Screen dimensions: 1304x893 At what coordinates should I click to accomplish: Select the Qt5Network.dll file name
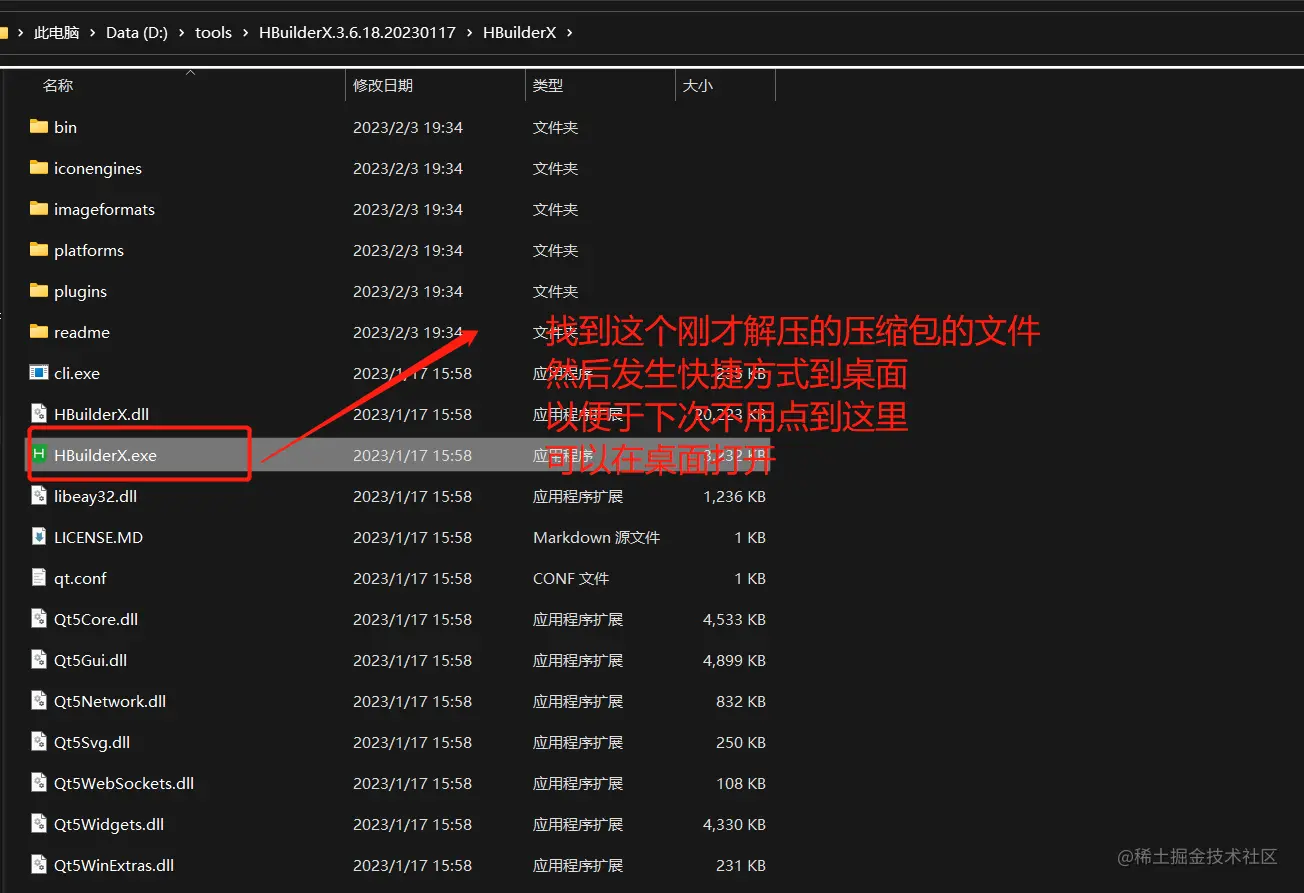click(110, 701)
